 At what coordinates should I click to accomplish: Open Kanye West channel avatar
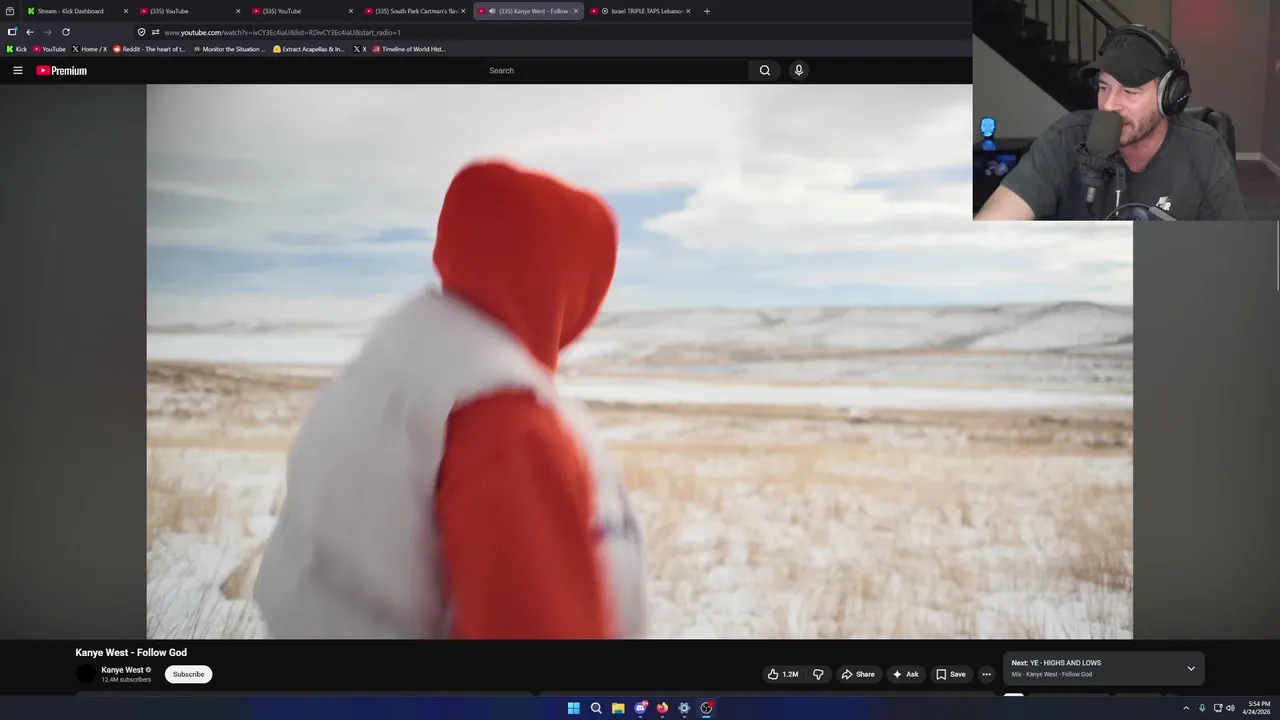click(86, 674)
